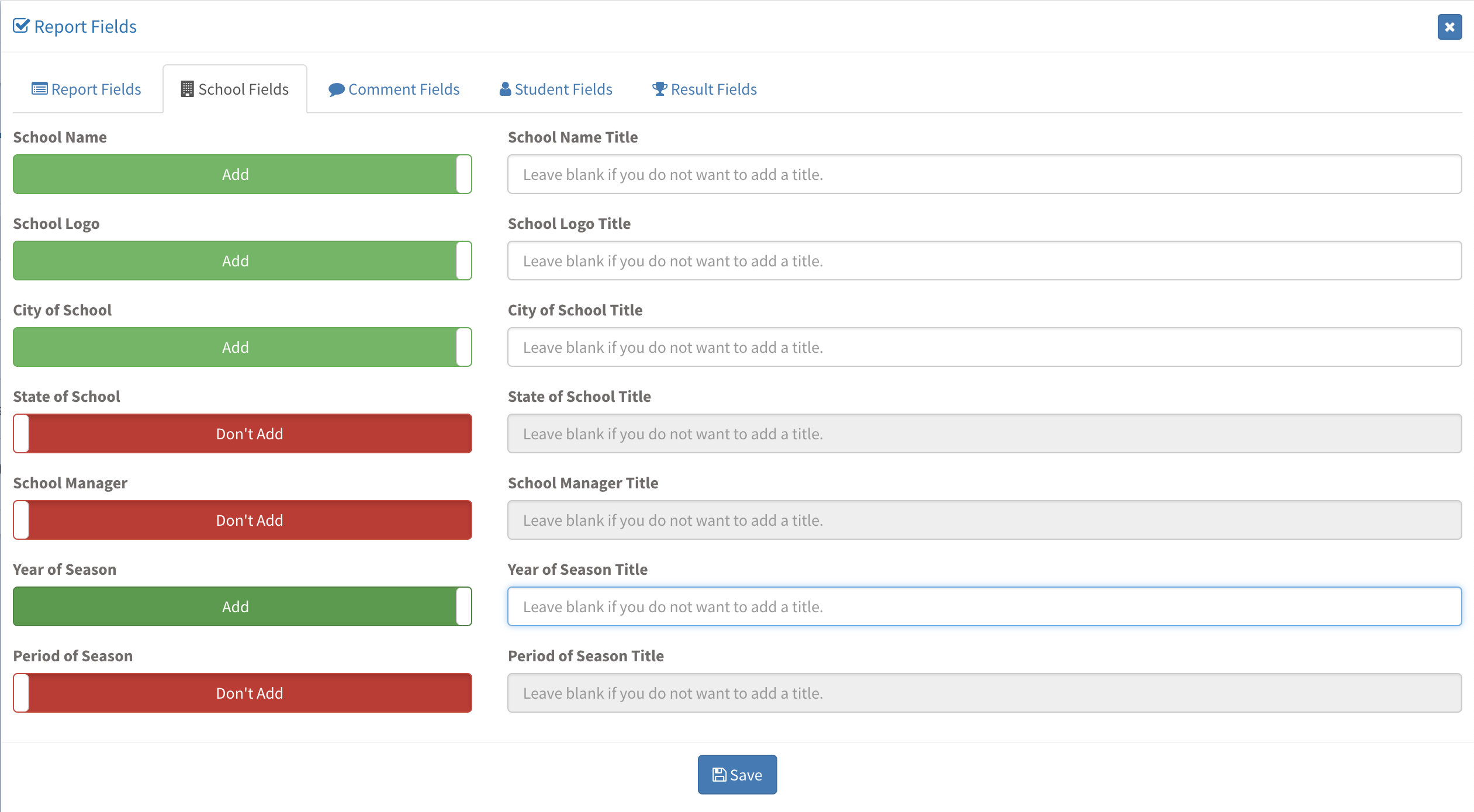This screenshot has height=812, width=1474.
Task: Click the School Name Title input
Action: click(x=984, y=174)
